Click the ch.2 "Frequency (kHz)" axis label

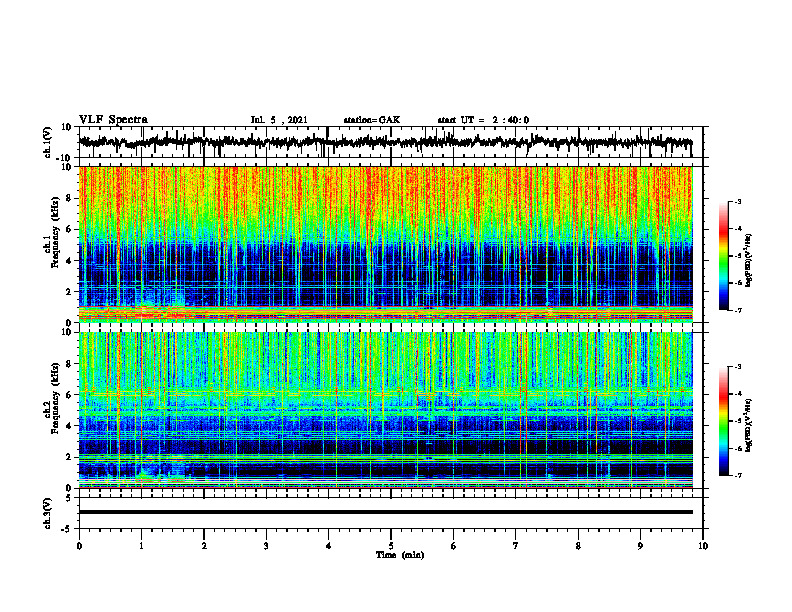tap(55, 398)
